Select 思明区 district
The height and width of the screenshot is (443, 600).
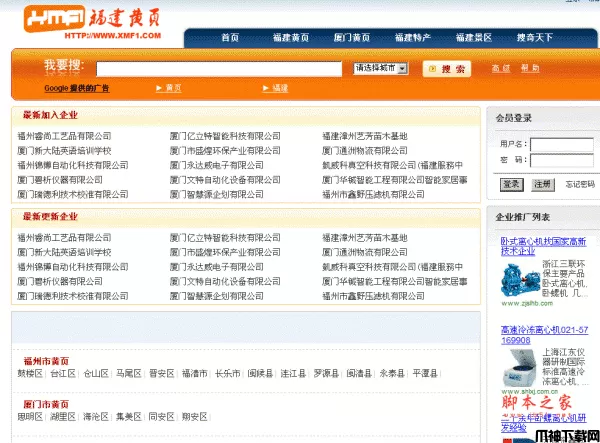tap(30, 417)
